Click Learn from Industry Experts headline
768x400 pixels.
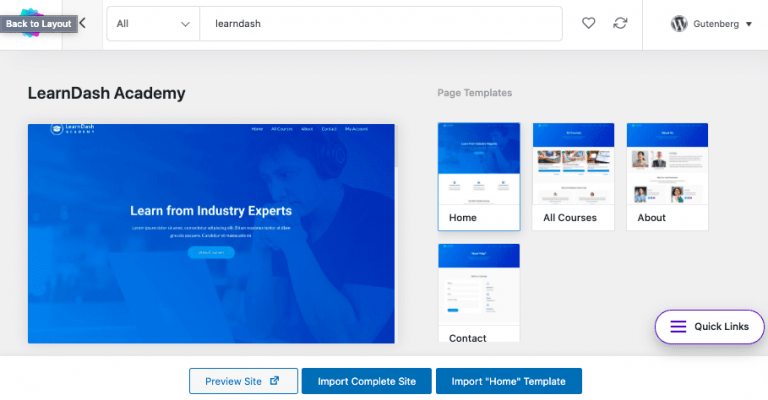tap(211, 211)
